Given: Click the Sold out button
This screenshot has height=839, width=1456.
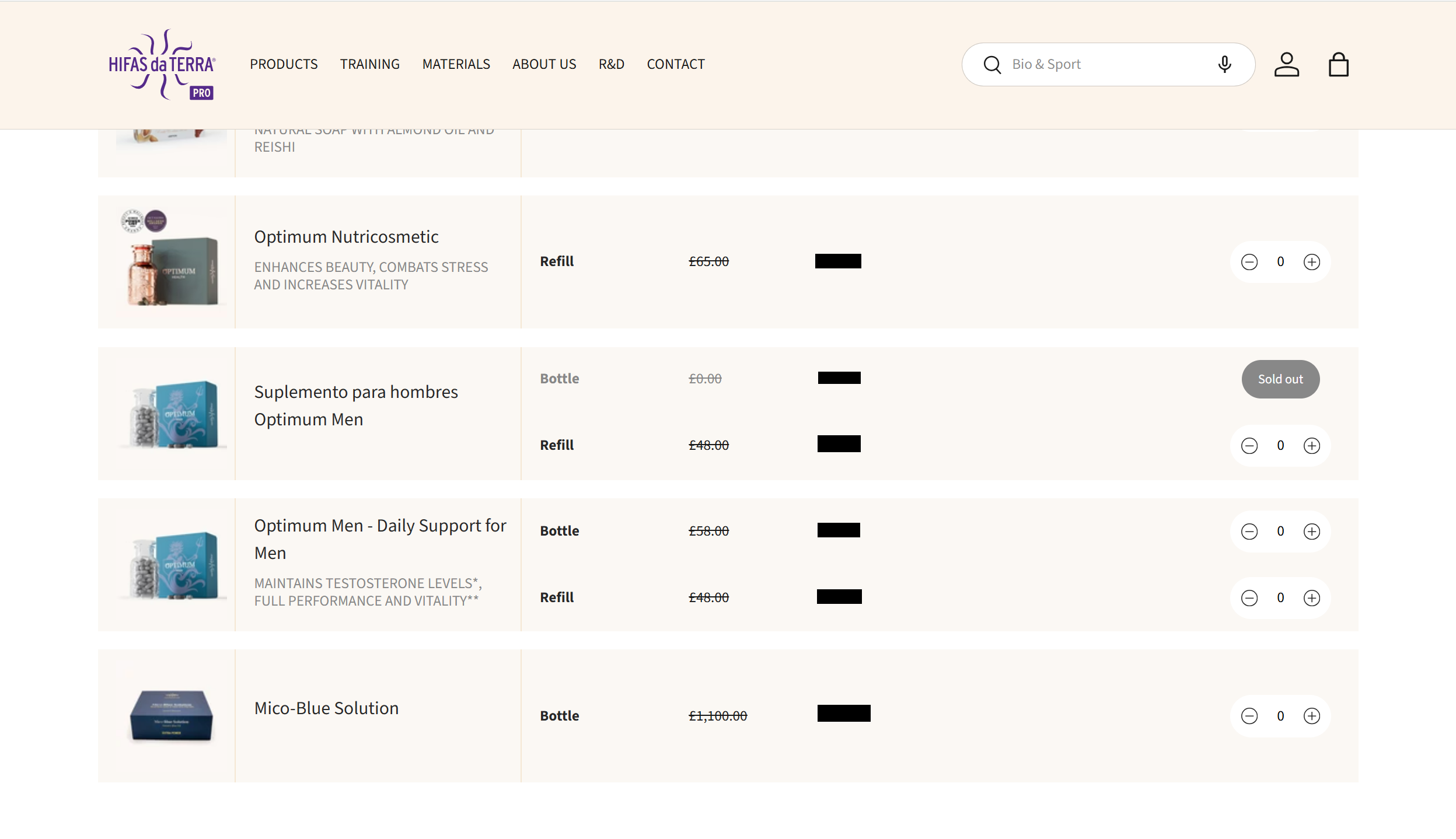Looking at the screenshot, I should [x=1280, y=379].
